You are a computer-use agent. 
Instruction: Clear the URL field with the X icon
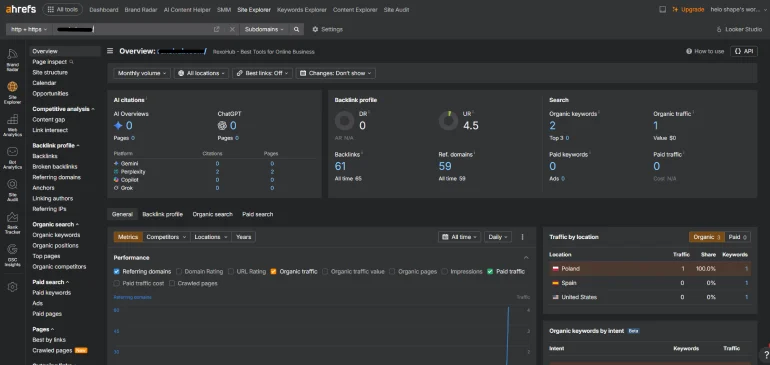[x=232, y=29]
